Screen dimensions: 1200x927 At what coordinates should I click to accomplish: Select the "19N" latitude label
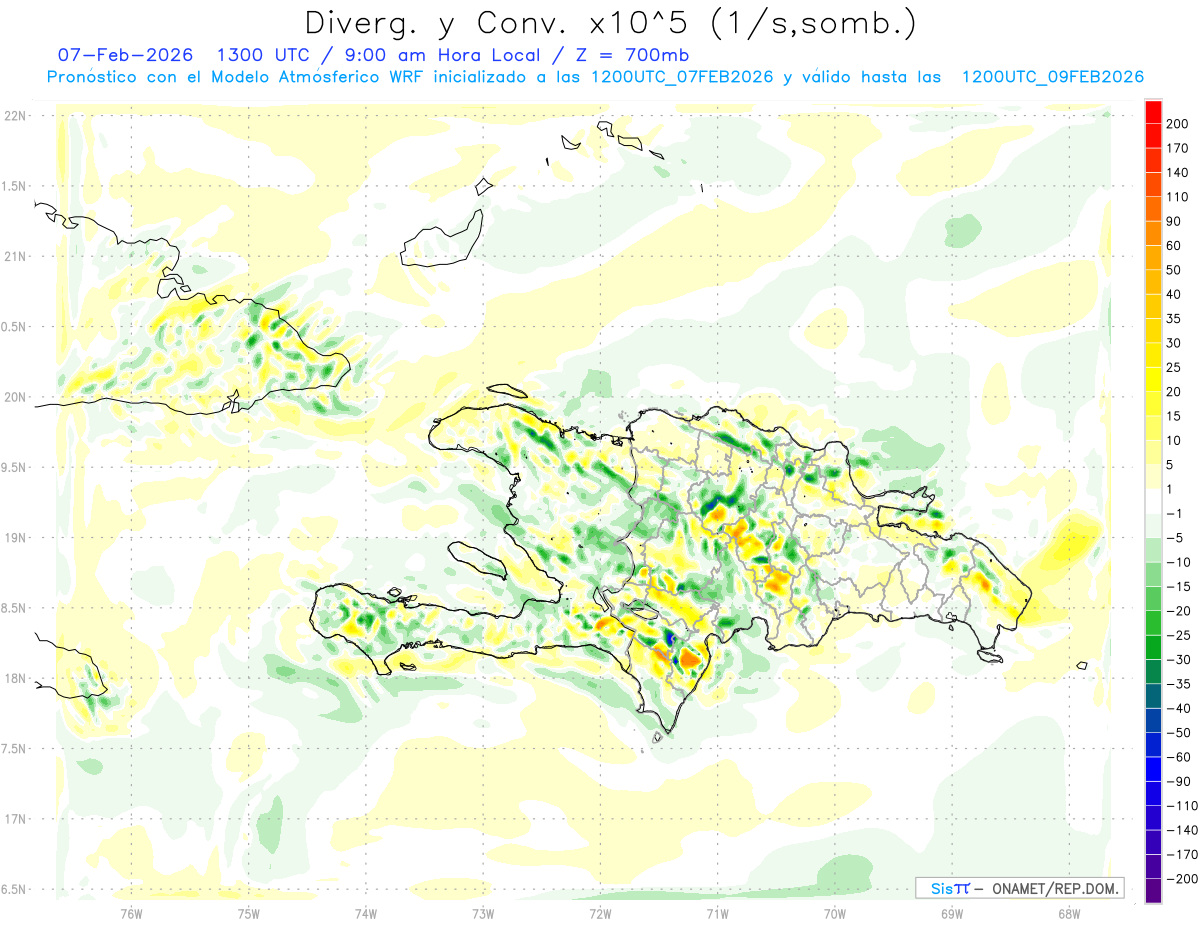[x=15, y=538]
